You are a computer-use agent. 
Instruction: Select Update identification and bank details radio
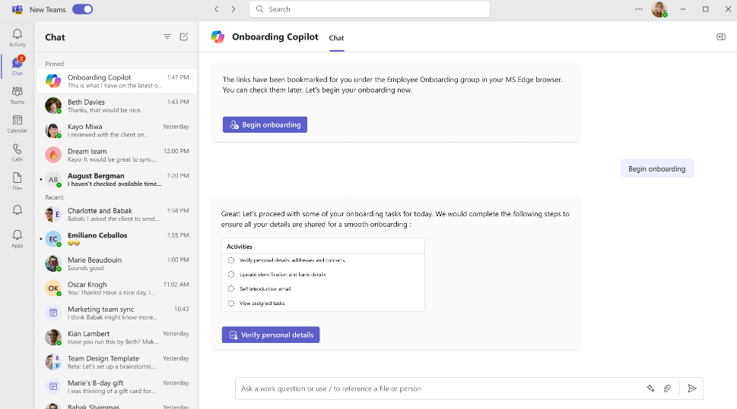tap(231, 274)
